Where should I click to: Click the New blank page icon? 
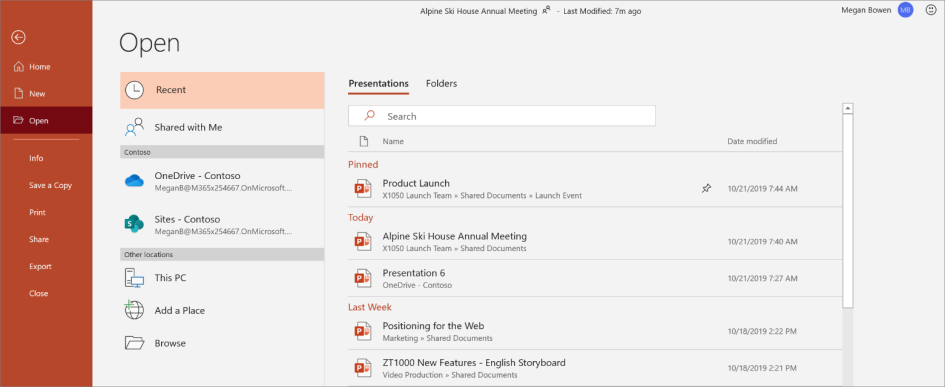[x=18, y=93]
